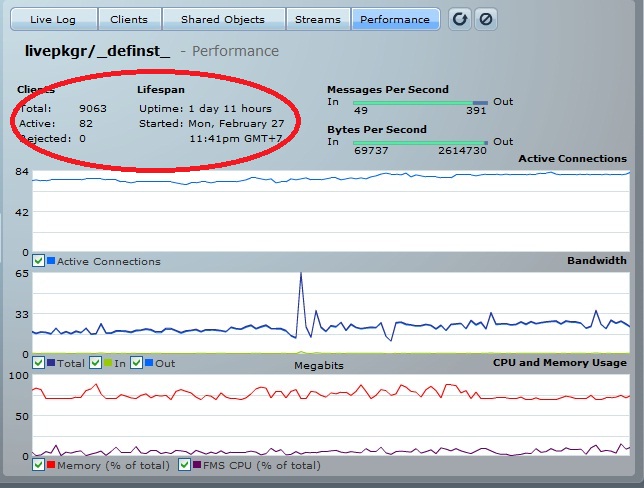The height and width of the screenshot is (488, 644).
Task: Click the circle-slash stop icon in the toolbar
Action: pos(486,19)
